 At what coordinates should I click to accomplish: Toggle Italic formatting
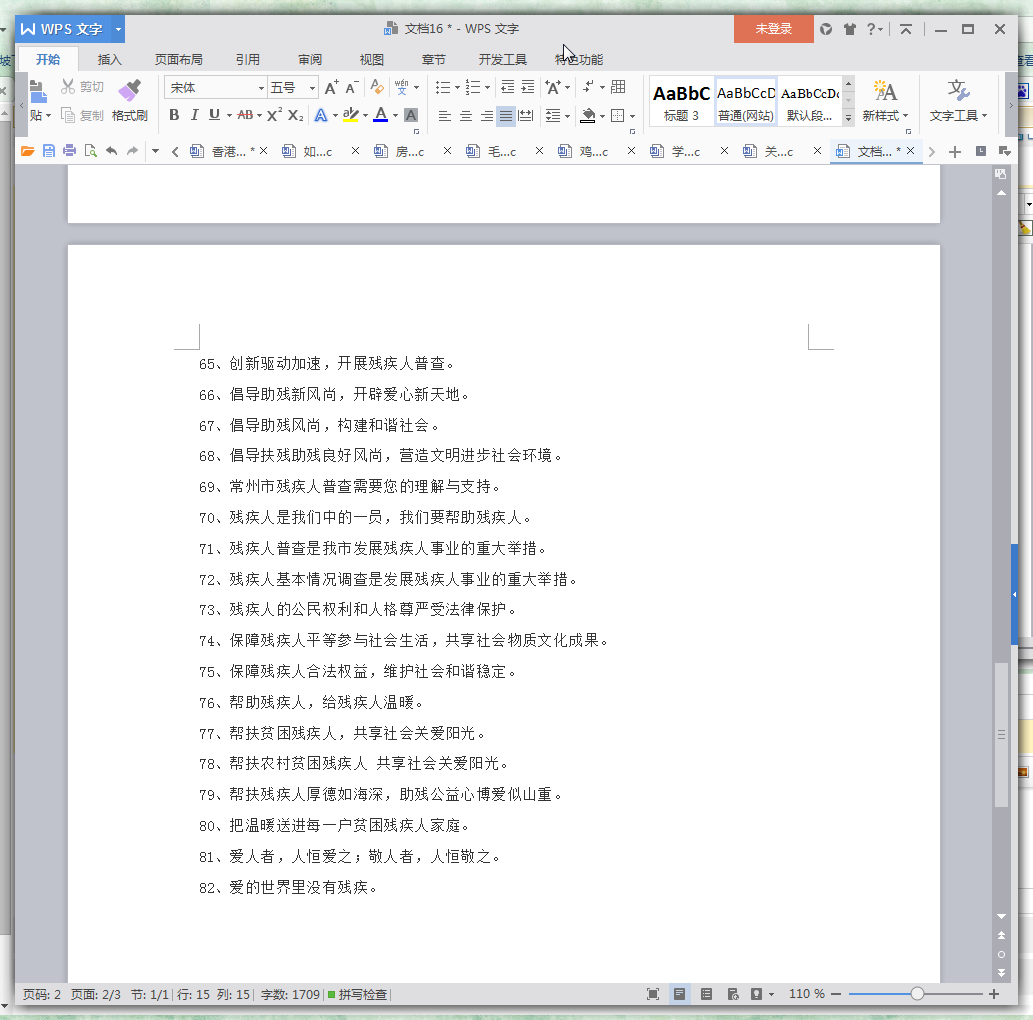(x=194, y=115)
